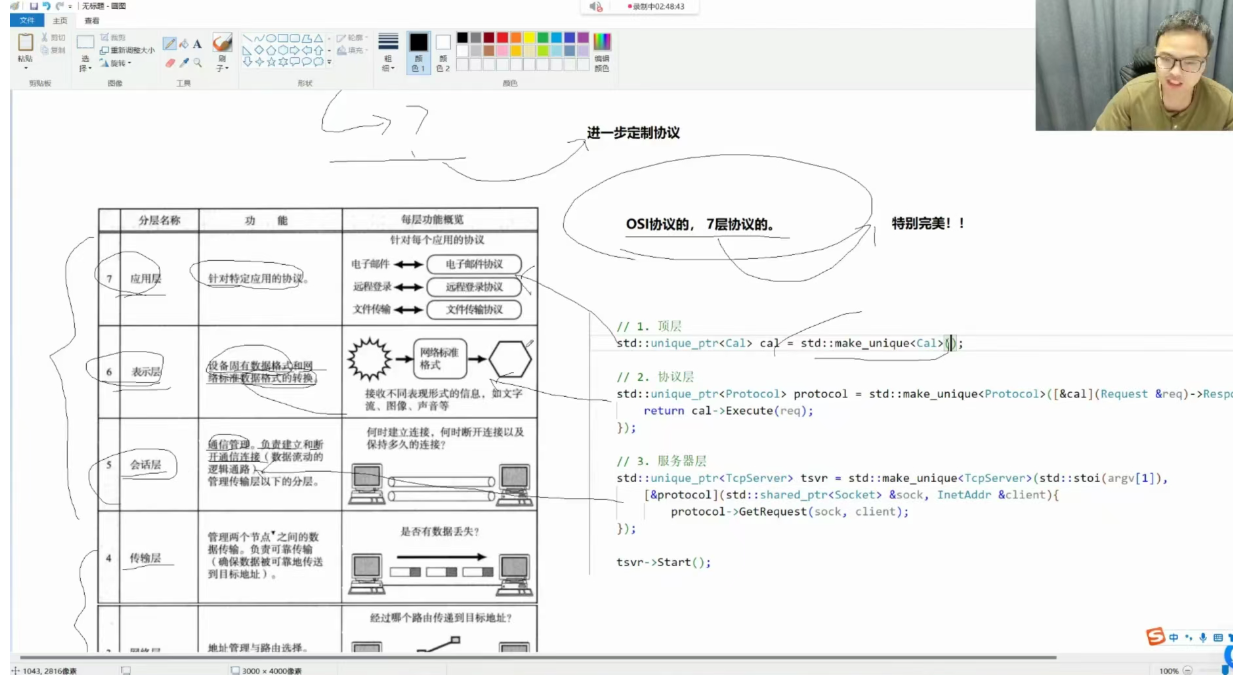Select the Text tool (A)
This screenshot has width=1233, height=675.
(x=197, y=44)
